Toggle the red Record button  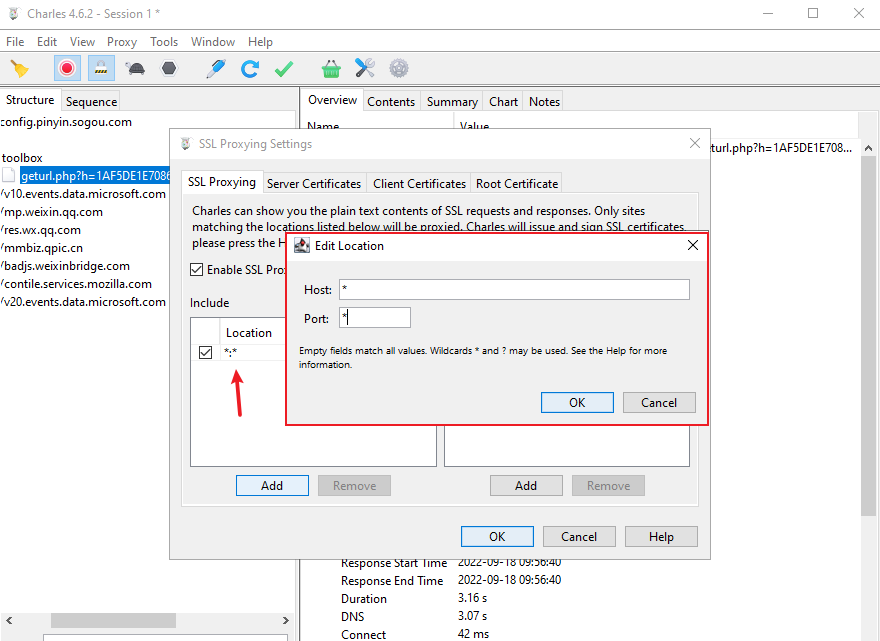click(67, 68)
